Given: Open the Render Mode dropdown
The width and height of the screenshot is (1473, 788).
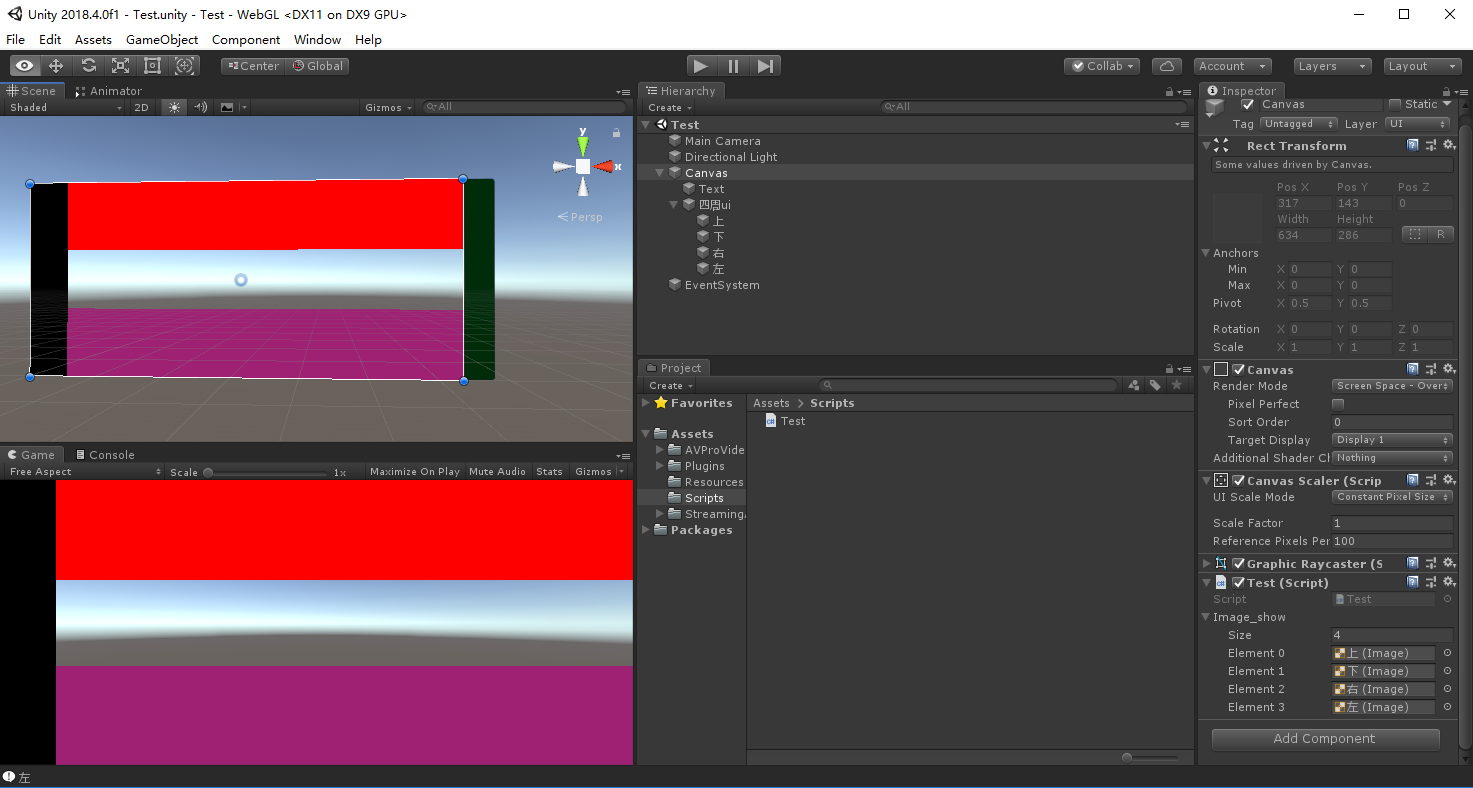Looking at the screenshot, I should (1391, 385).
